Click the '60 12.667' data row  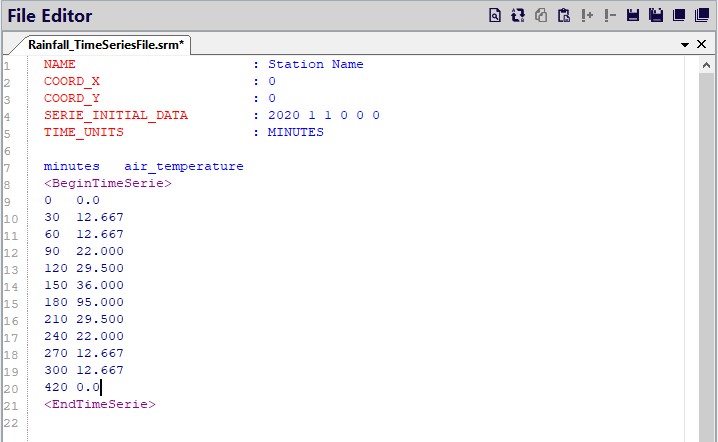pos(84,234)
